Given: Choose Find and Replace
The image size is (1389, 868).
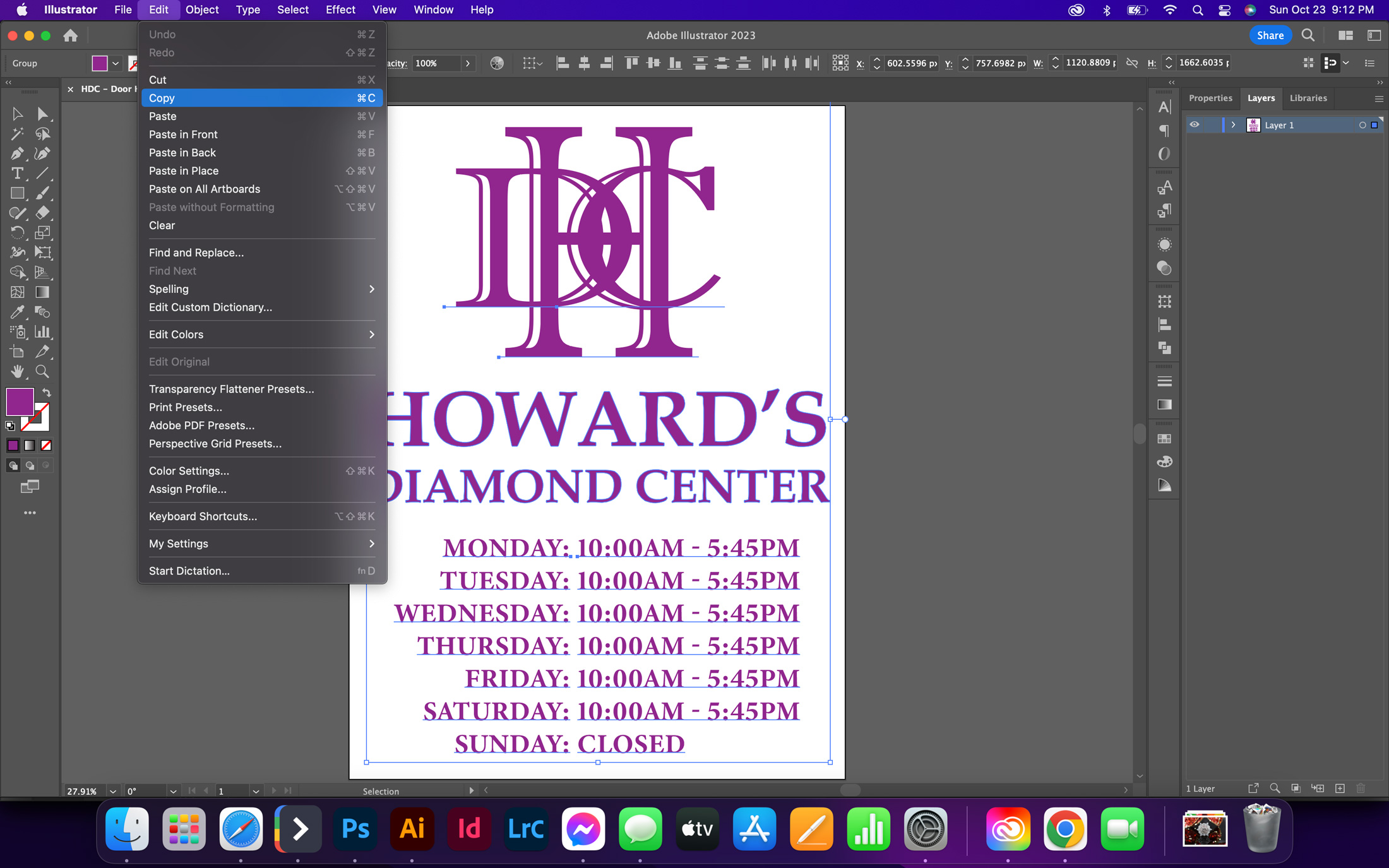Looking at the screenshot, I should [261, 253].
